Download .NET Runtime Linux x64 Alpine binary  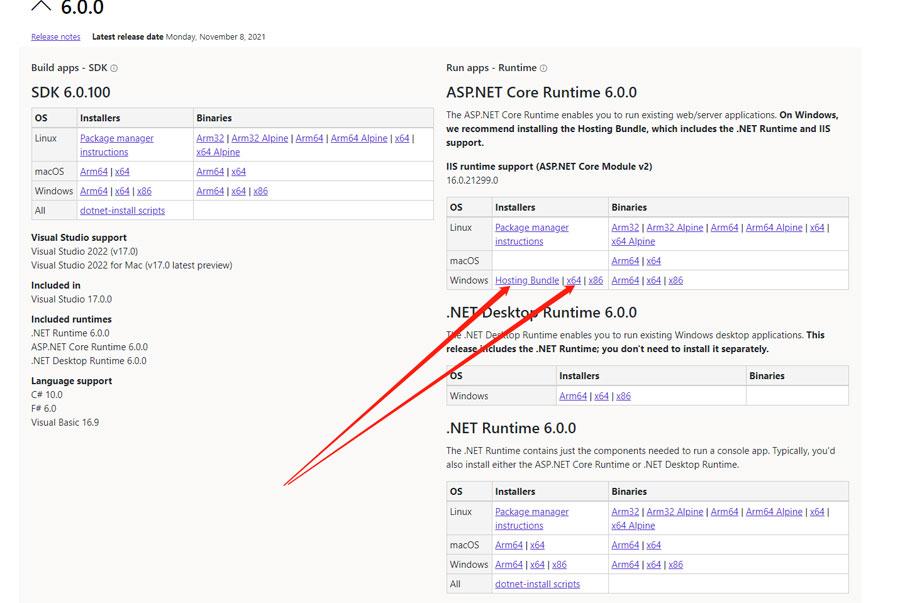[633, 526]
